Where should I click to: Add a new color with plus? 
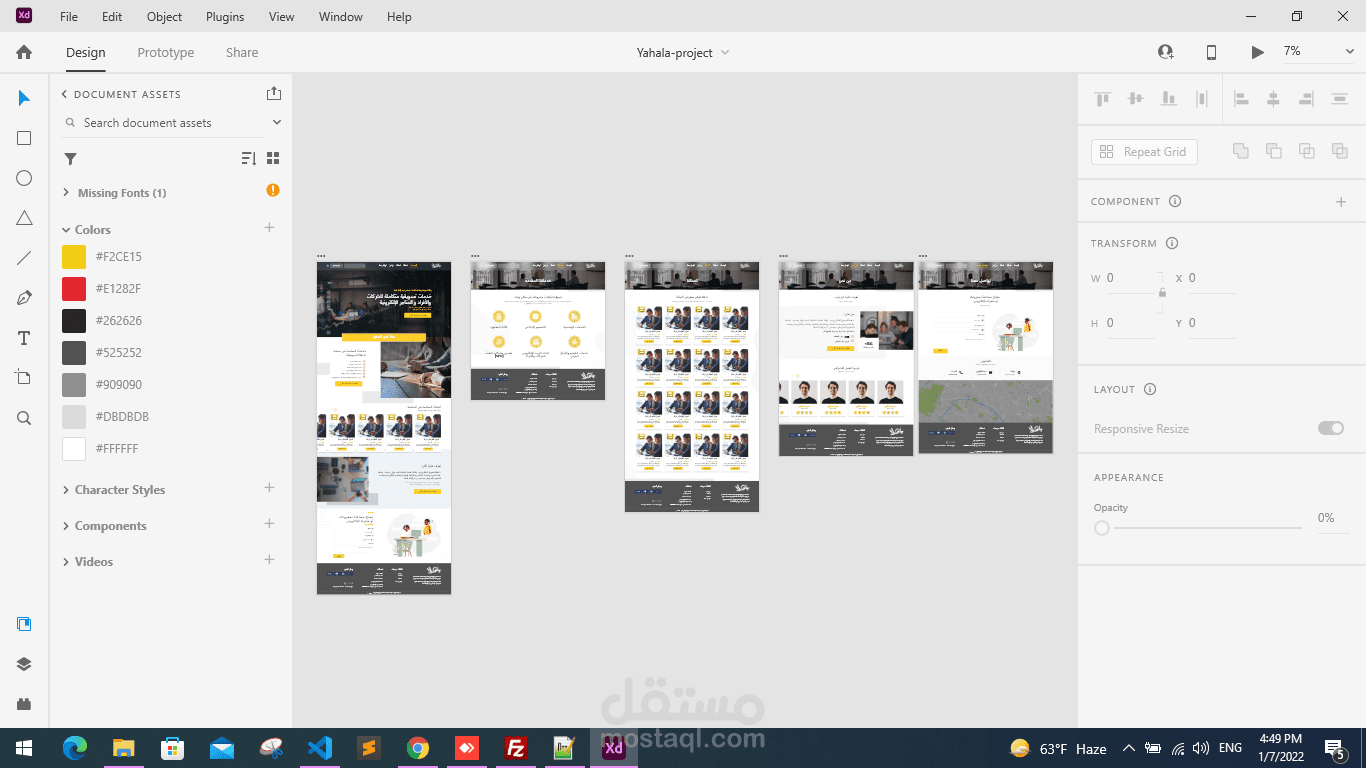point(269,228)
